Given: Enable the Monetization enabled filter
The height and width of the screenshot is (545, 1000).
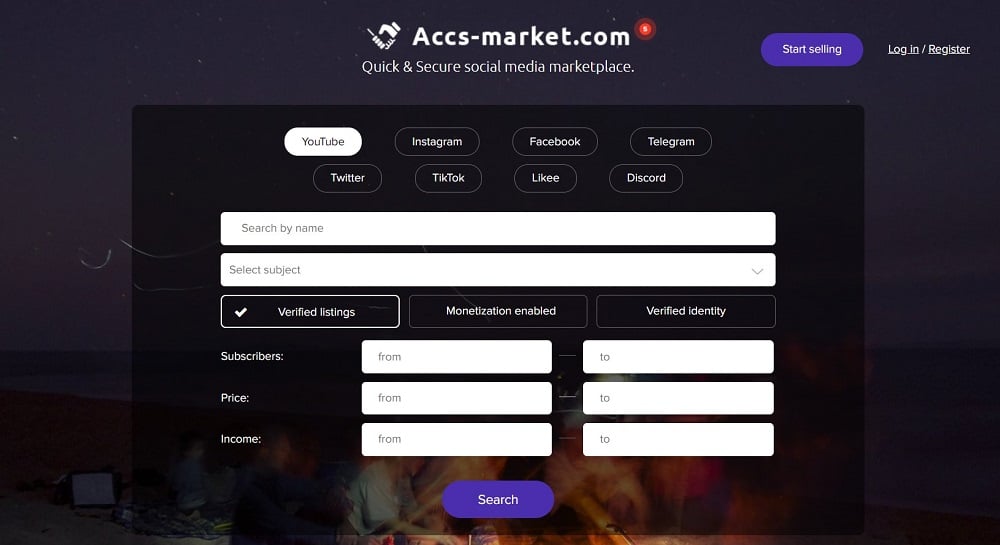Looking at the screenshot, I should tap(497, 311).
